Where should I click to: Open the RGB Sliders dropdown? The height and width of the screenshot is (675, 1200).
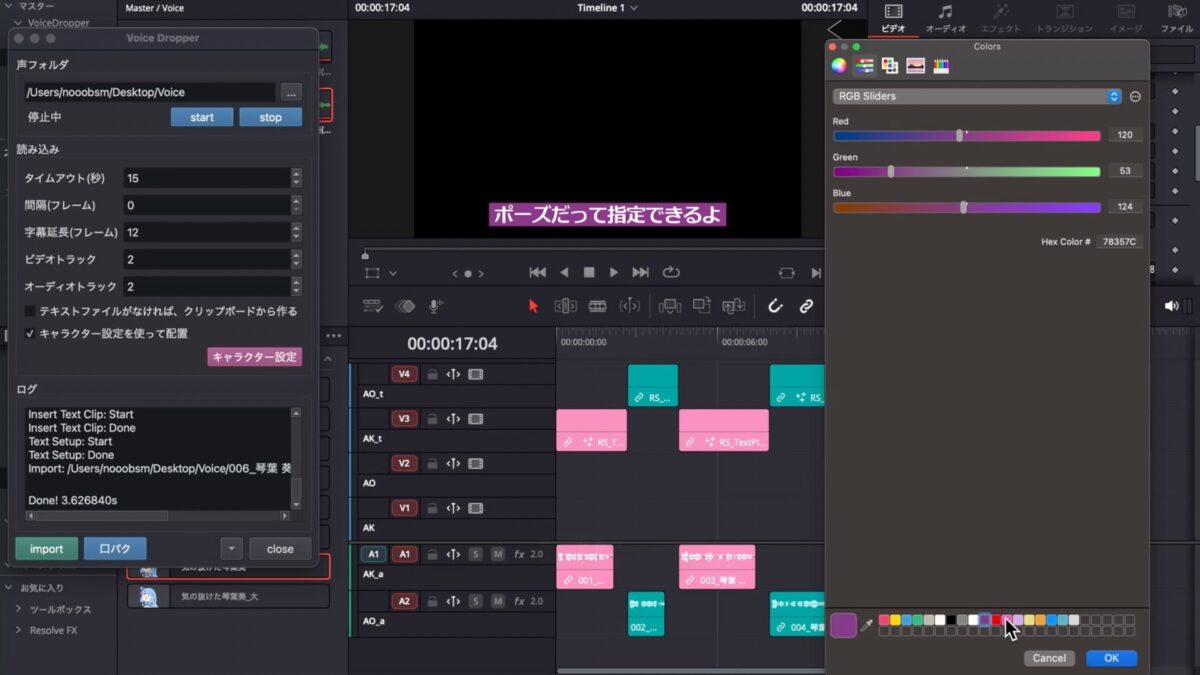(977, 96)
